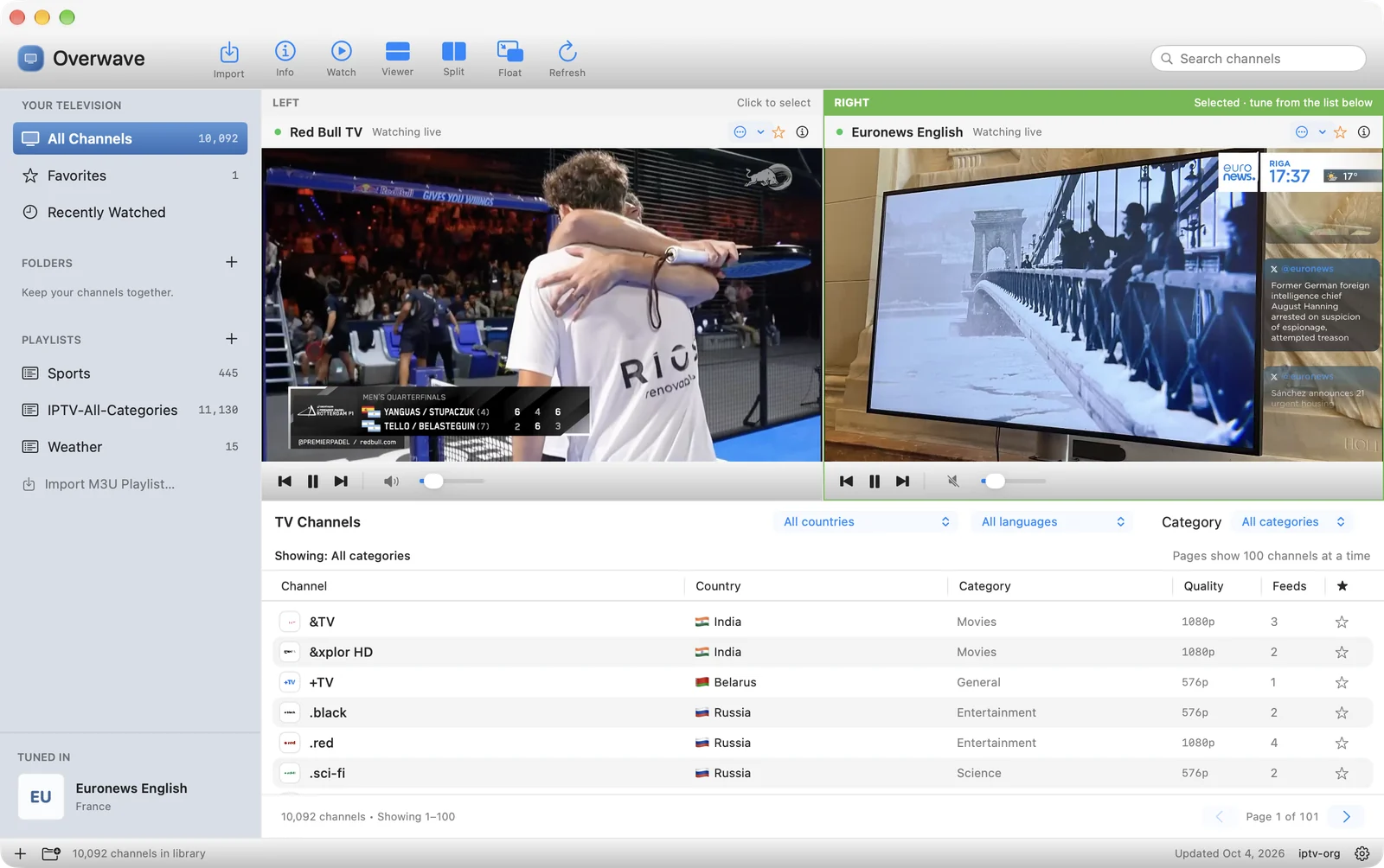The image size is (1384, 868).
Task: Select the LEFT player pane header
Action: 541,103
